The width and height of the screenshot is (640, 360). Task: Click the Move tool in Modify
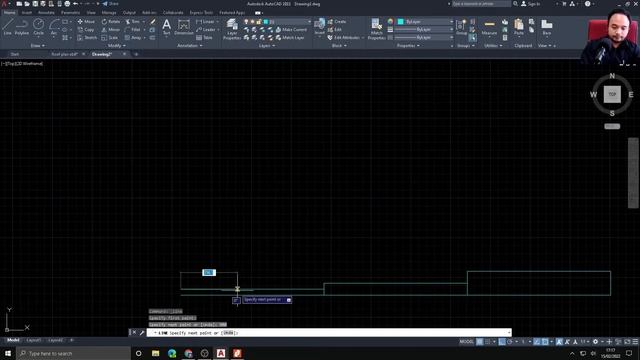[x=86, y=22]
